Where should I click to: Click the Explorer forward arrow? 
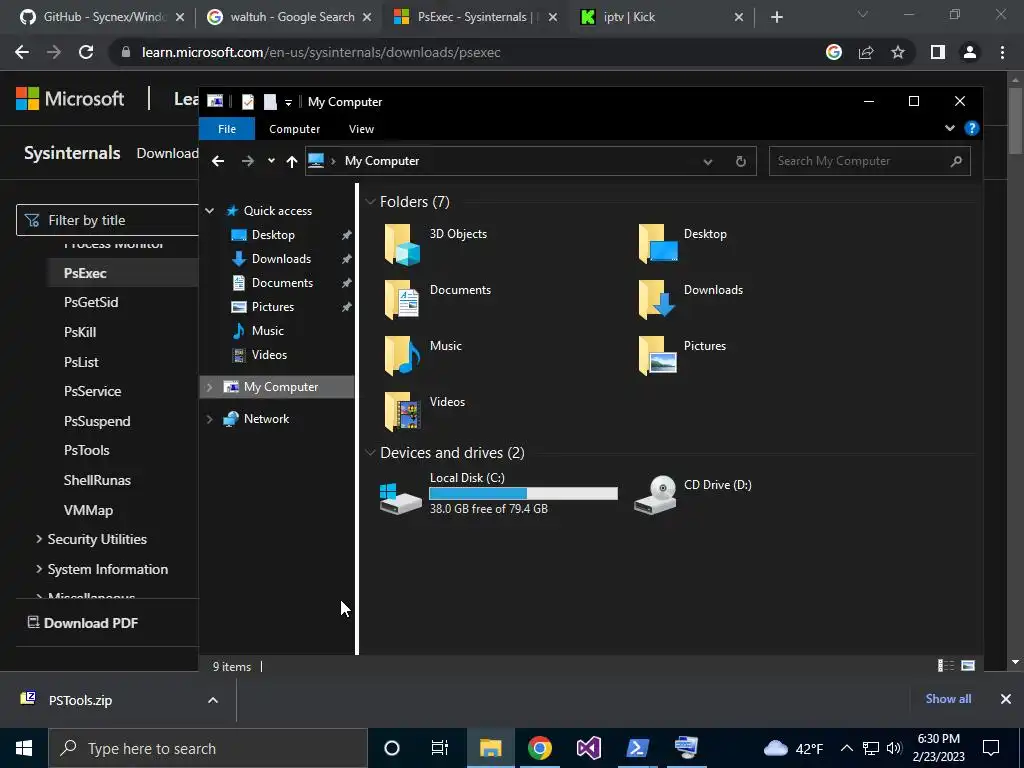tap(248, 161)
